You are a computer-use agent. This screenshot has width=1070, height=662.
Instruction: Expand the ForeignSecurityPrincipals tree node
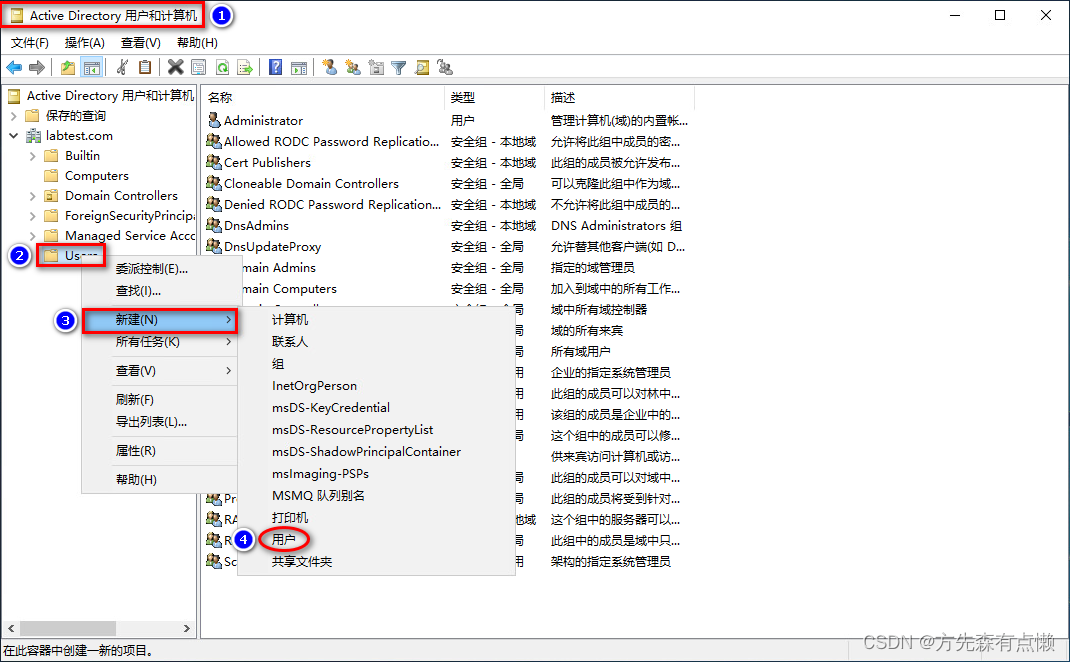[33, 216]
